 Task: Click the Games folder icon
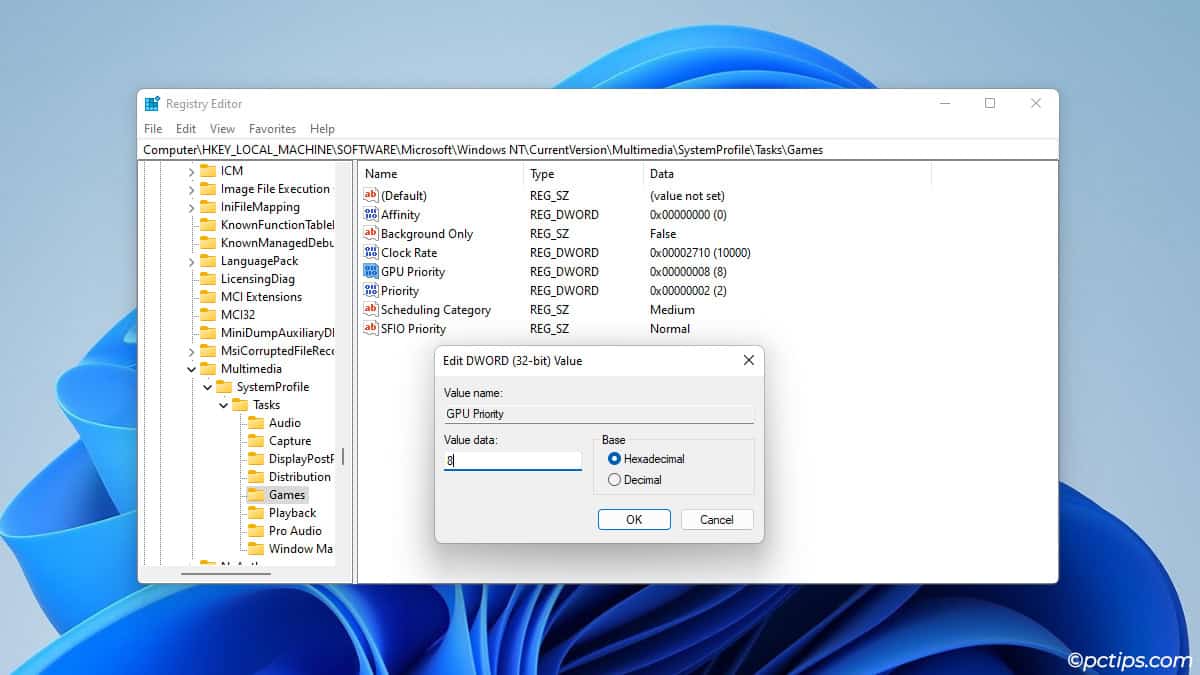[x=256, y=495]
